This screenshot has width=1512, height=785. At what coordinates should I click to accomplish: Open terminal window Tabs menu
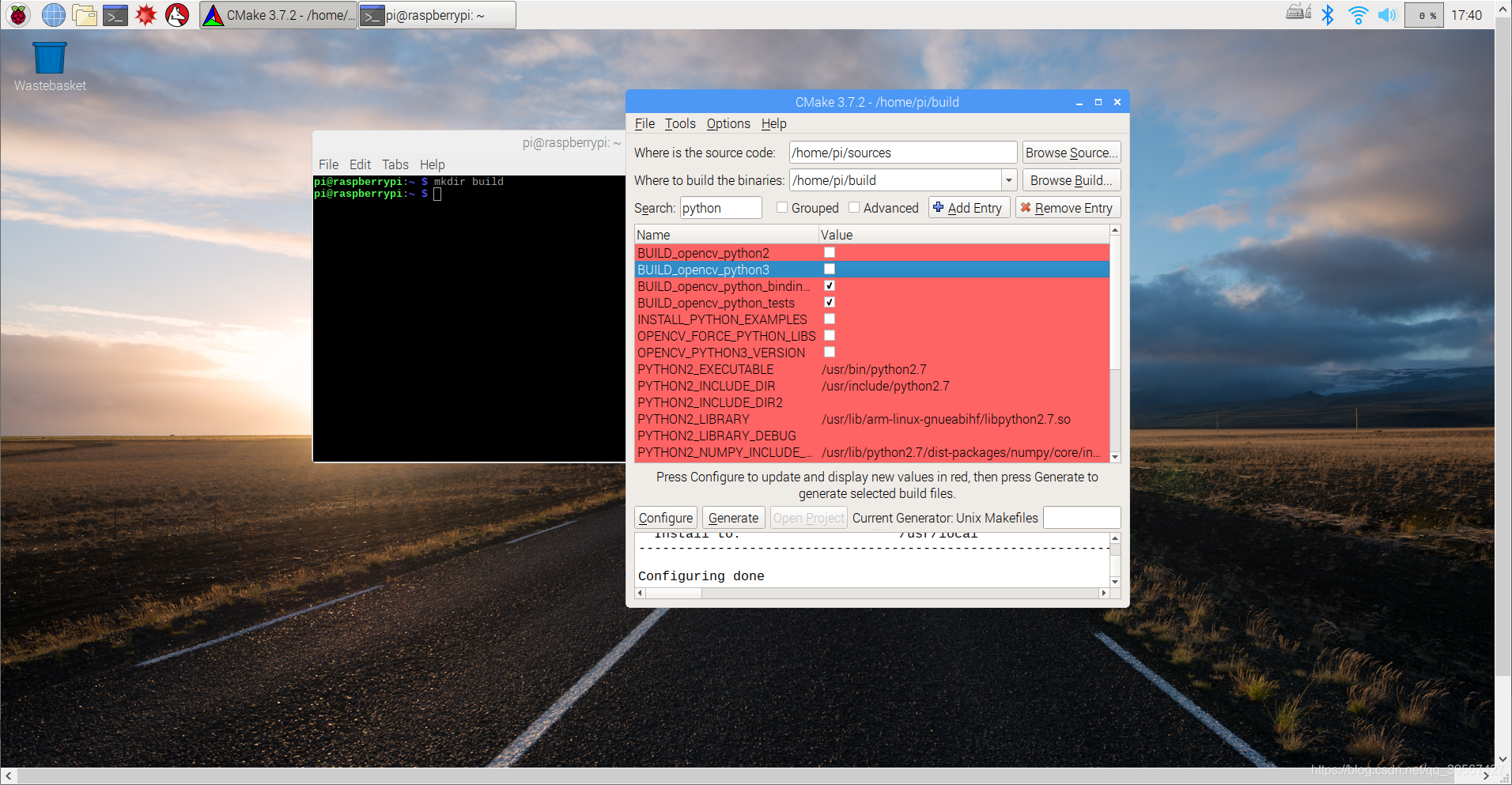[x=395, y=164]
